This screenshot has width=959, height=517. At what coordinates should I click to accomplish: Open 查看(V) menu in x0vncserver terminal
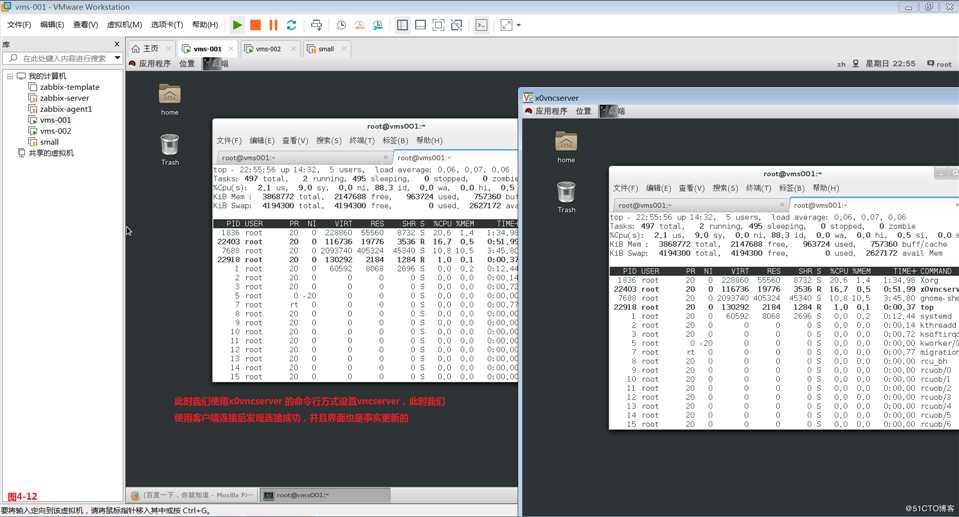692,188
